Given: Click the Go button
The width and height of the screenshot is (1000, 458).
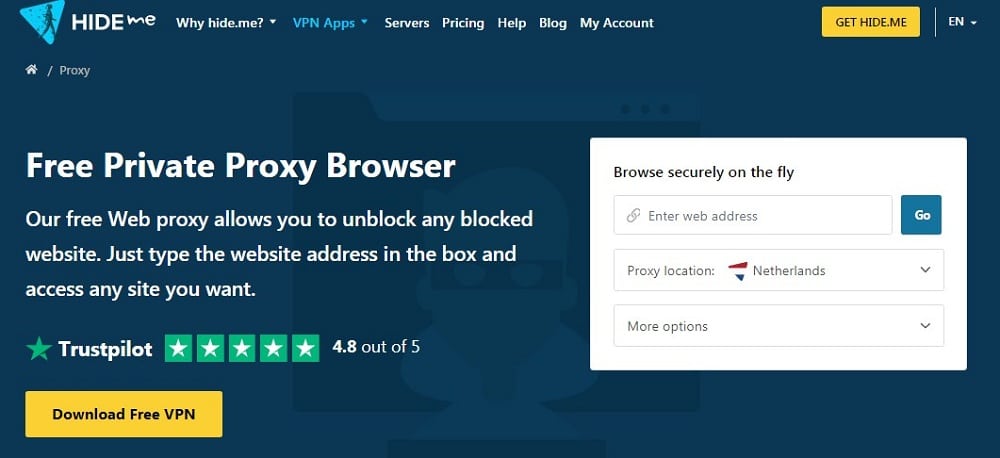Looking at the screenshot, I should [x=922, y=215].
